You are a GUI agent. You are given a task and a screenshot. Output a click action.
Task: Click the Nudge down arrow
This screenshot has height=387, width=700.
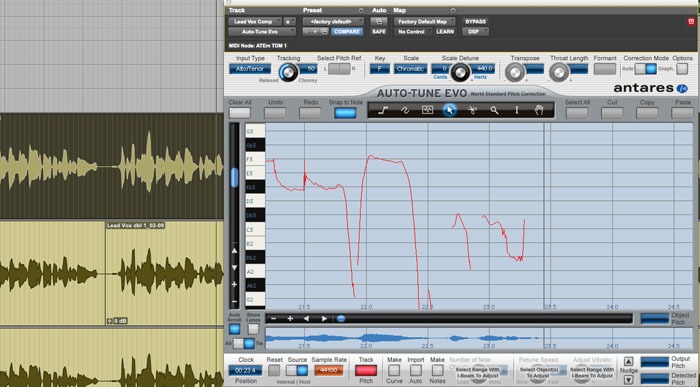coord(629,380)
